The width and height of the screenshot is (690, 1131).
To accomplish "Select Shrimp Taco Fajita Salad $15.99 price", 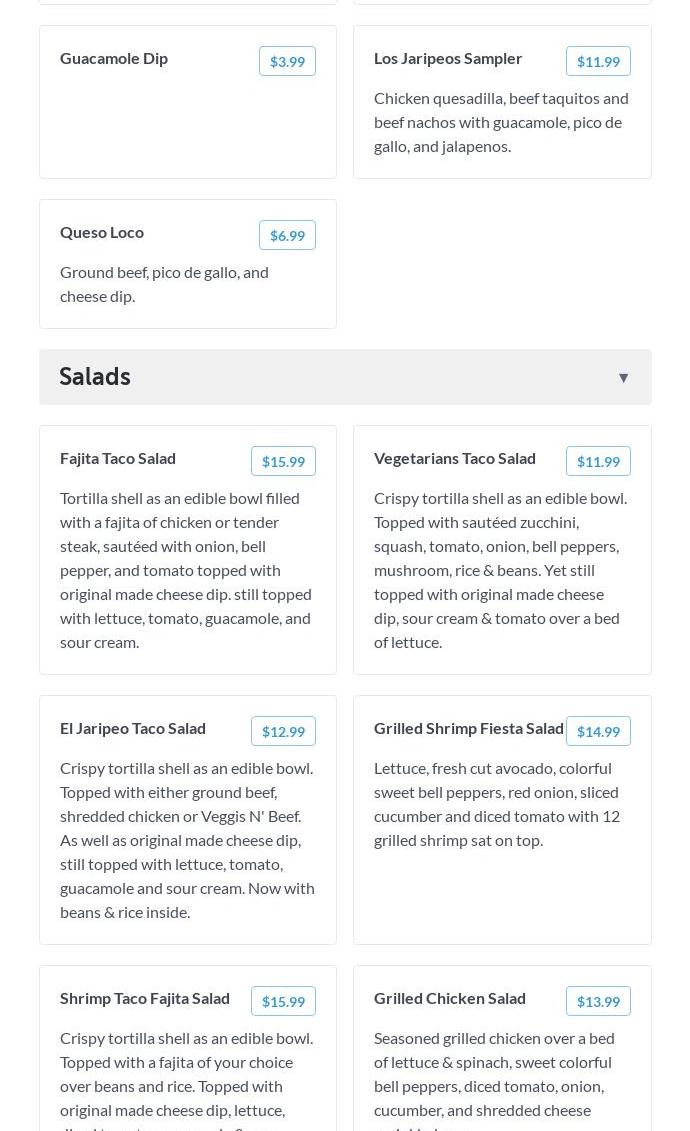I will tap(283, 1002).
